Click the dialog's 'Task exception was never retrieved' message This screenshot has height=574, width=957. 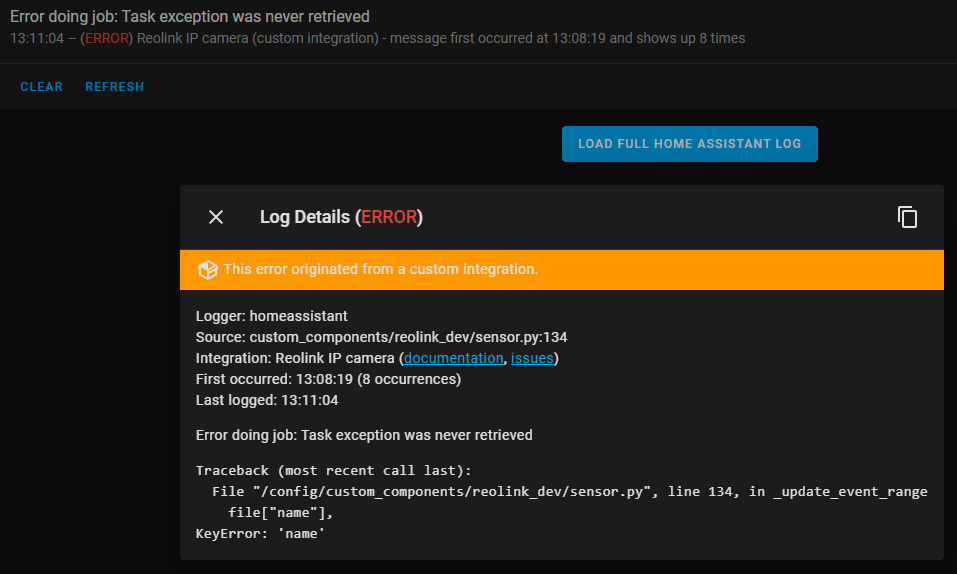364,435
